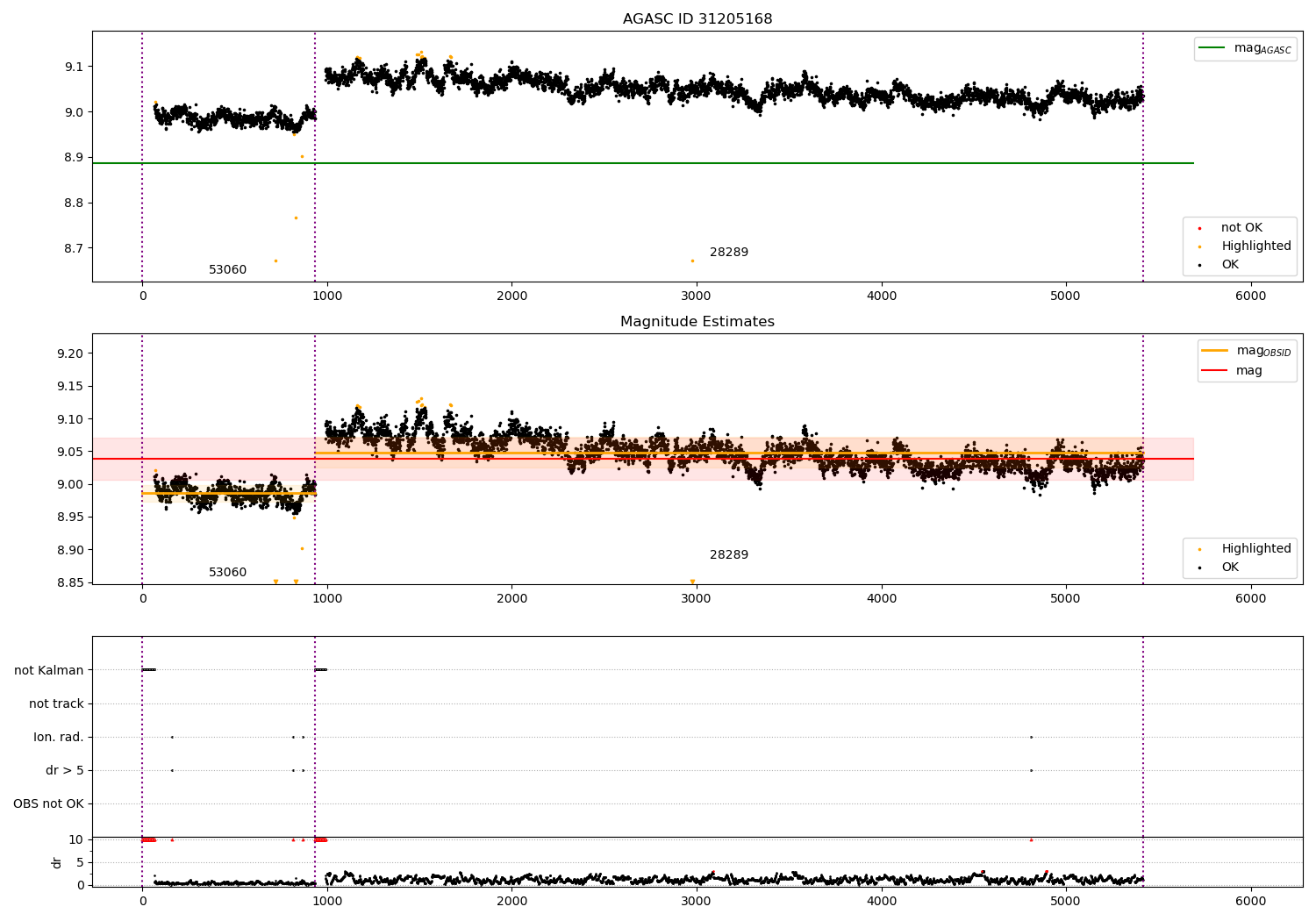Click the green line sample in the mag AGASC legend
The image size is (1316, 921).
coord(1212,48)
